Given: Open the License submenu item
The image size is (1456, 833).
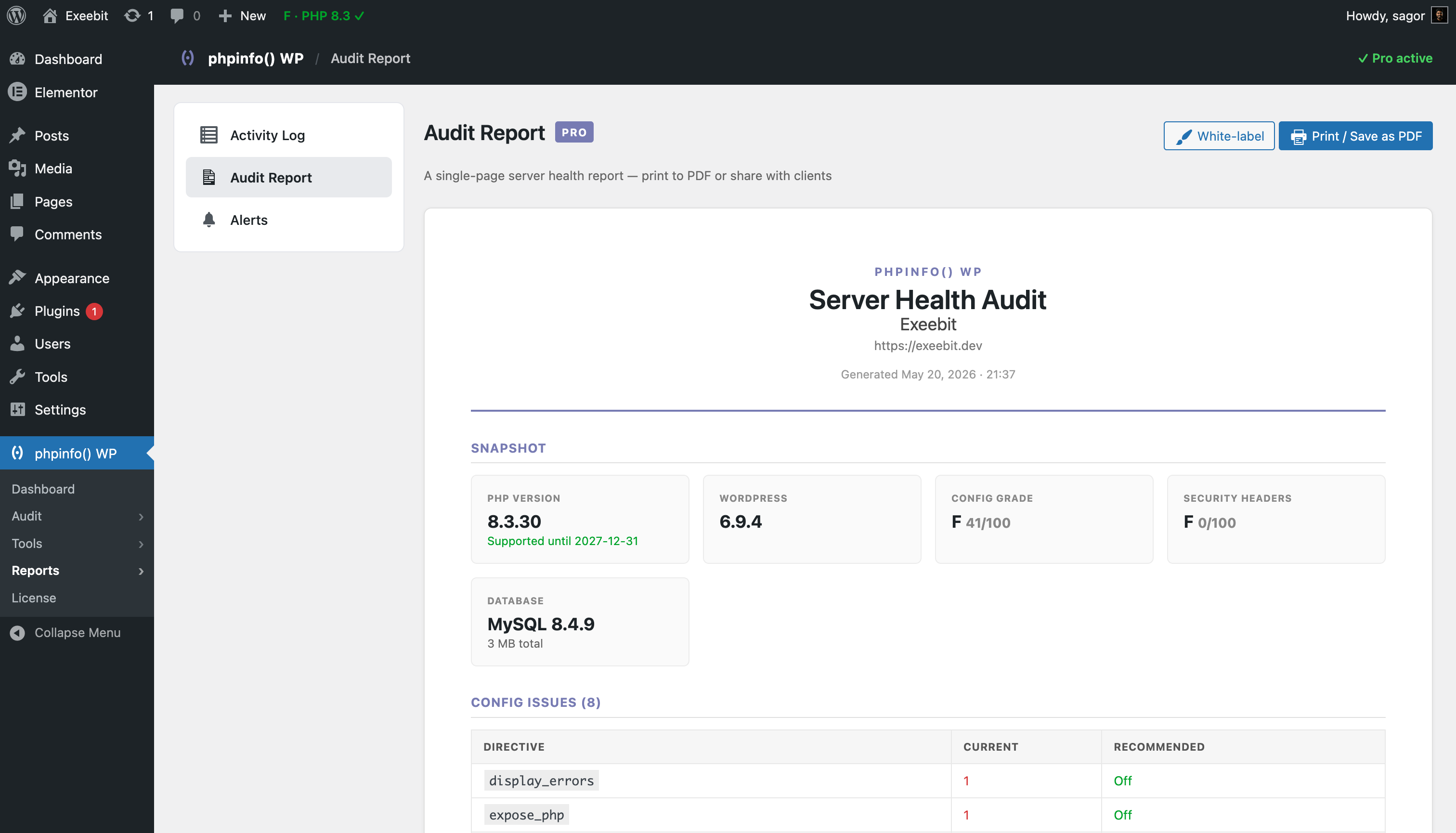Looking at the screenshot, I should 34,598.
